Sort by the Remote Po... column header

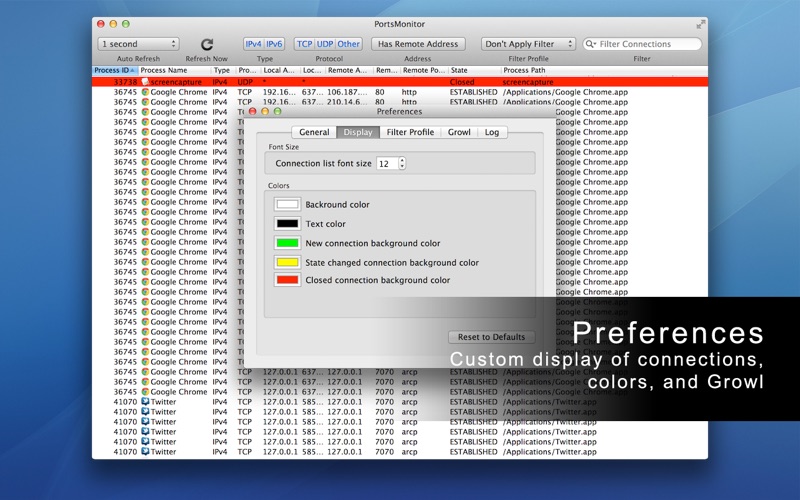tap(424, 70)
